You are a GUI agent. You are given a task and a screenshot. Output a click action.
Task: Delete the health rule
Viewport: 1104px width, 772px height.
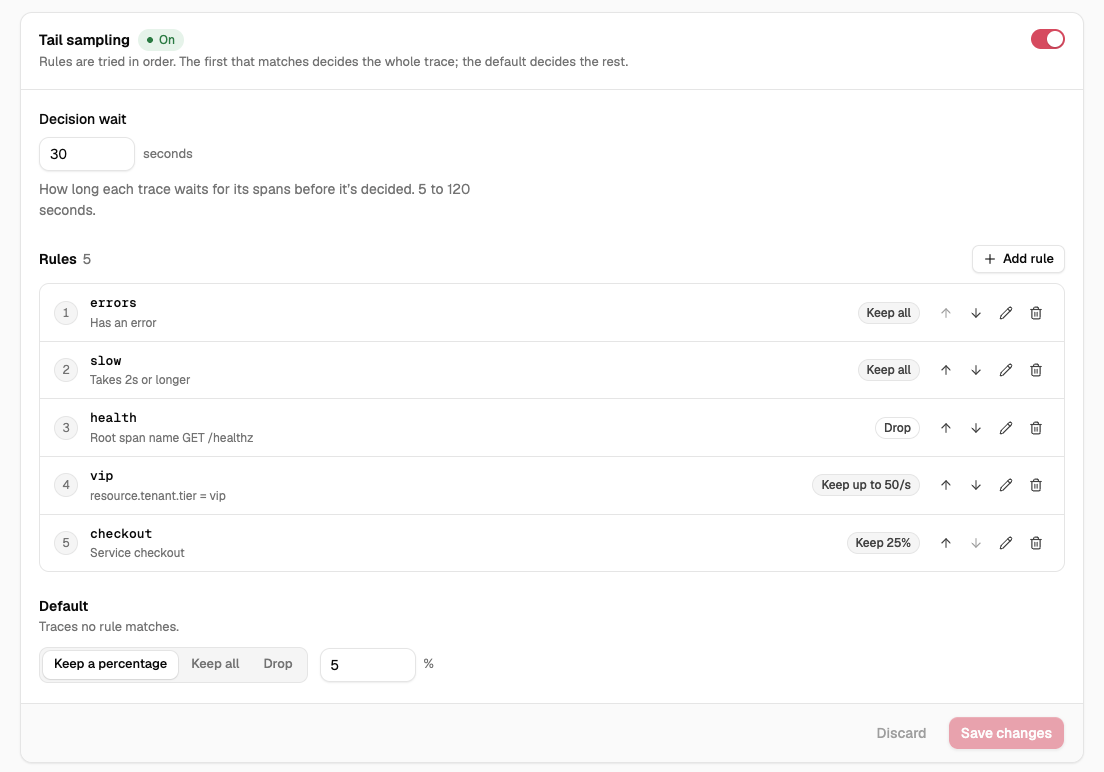coord(1036,428)
